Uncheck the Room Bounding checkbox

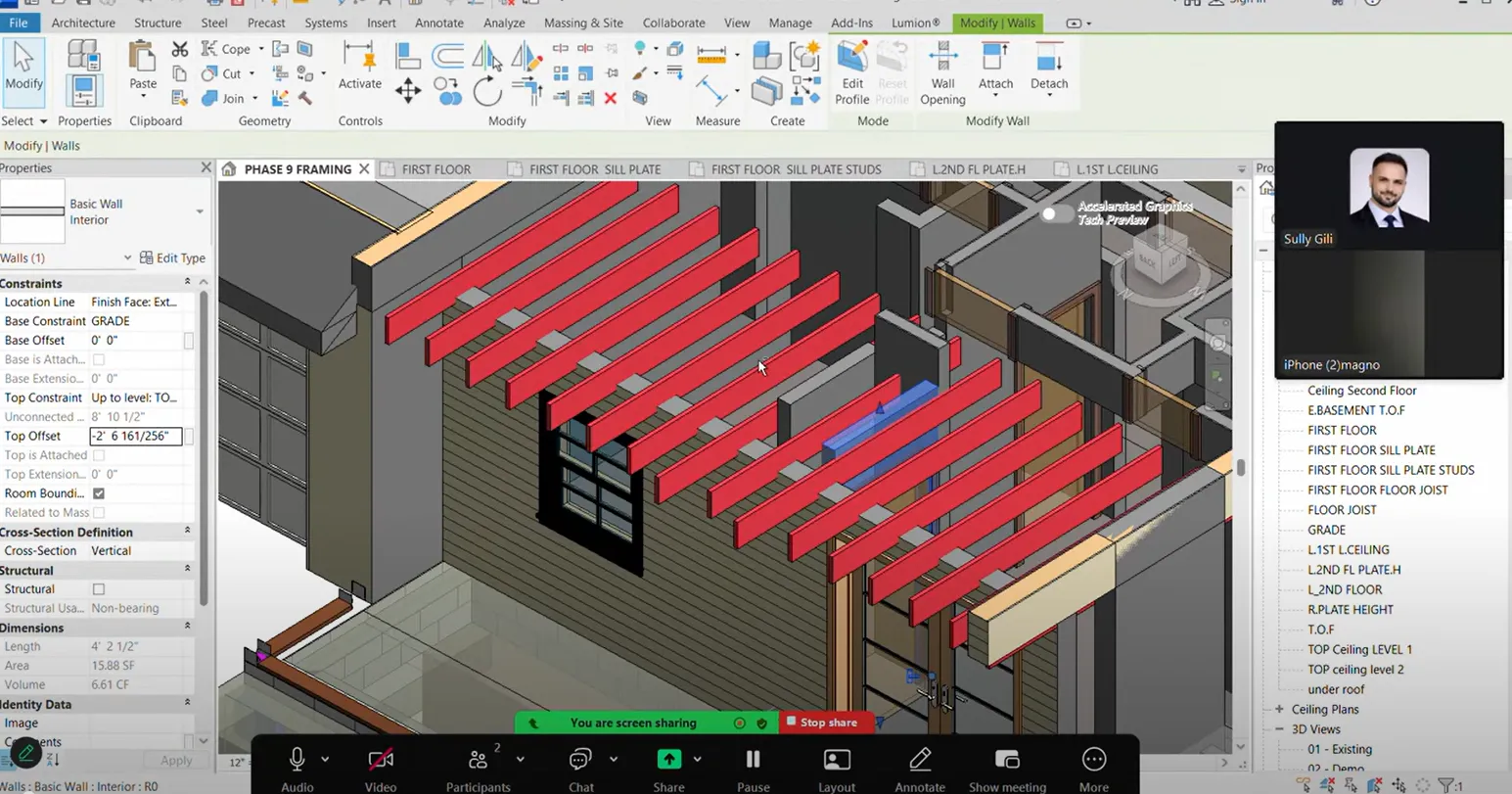click(x=99, y=493)
